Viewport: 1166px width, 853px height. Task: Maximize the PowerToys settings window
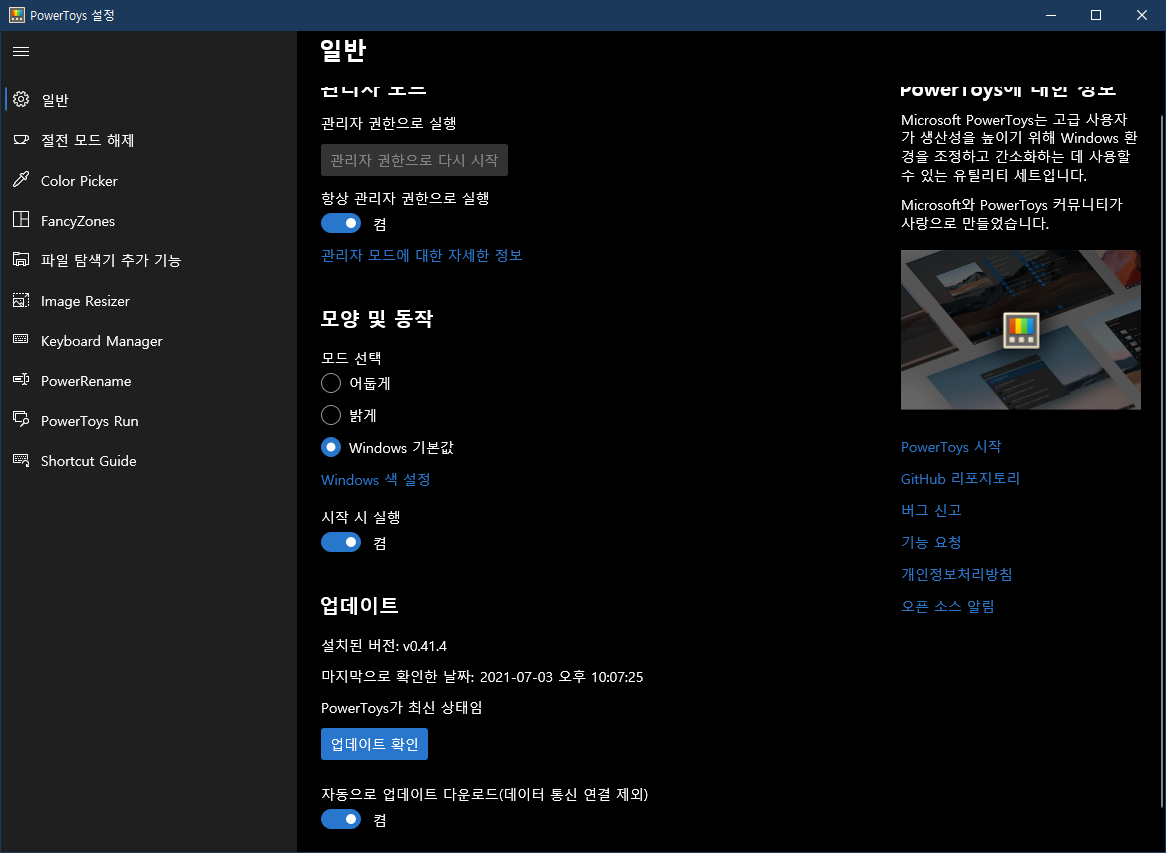(1095, 15)
